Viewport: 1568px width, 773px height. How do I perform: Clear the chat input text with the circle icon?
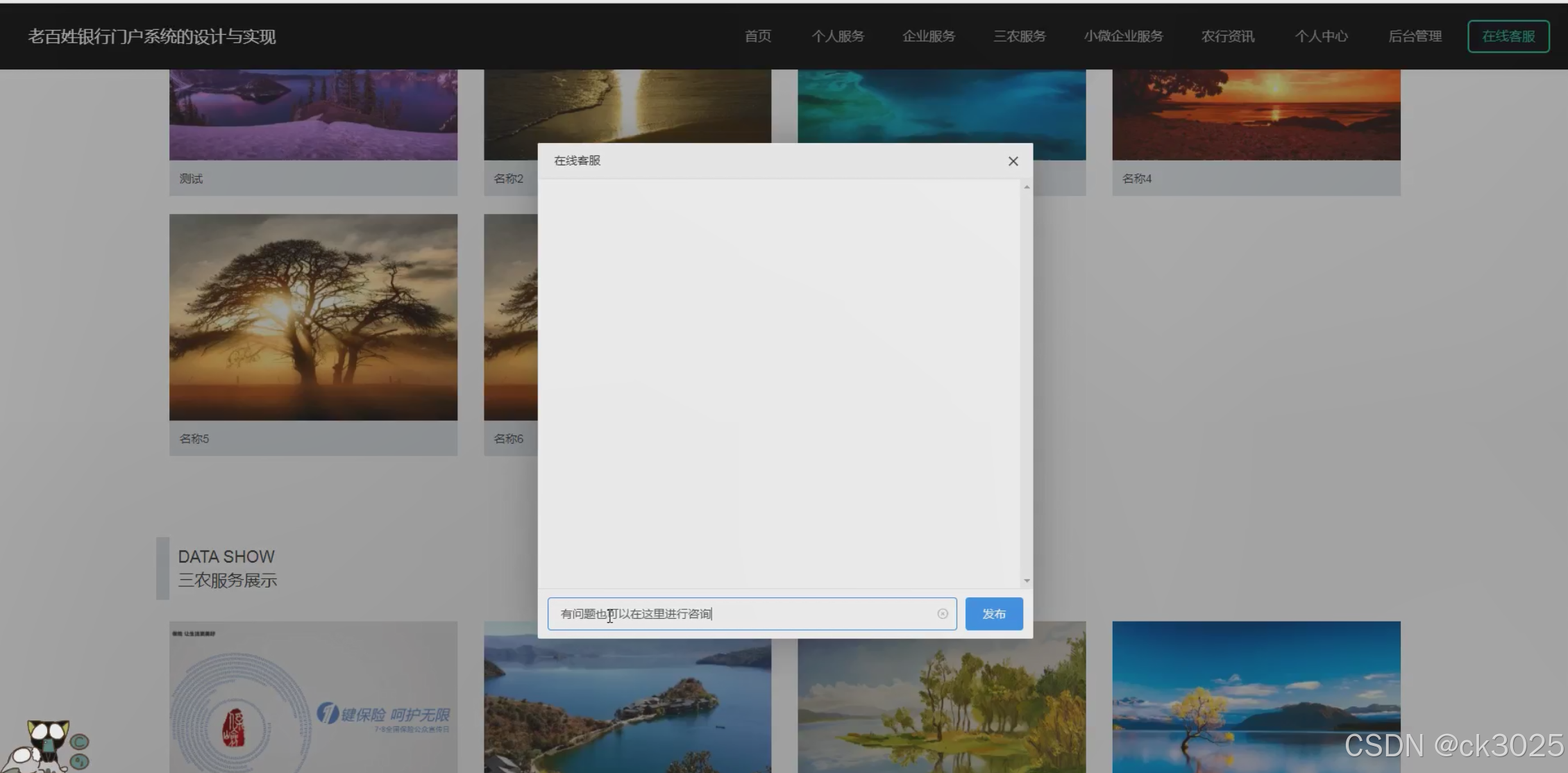(x=942, y=614)
